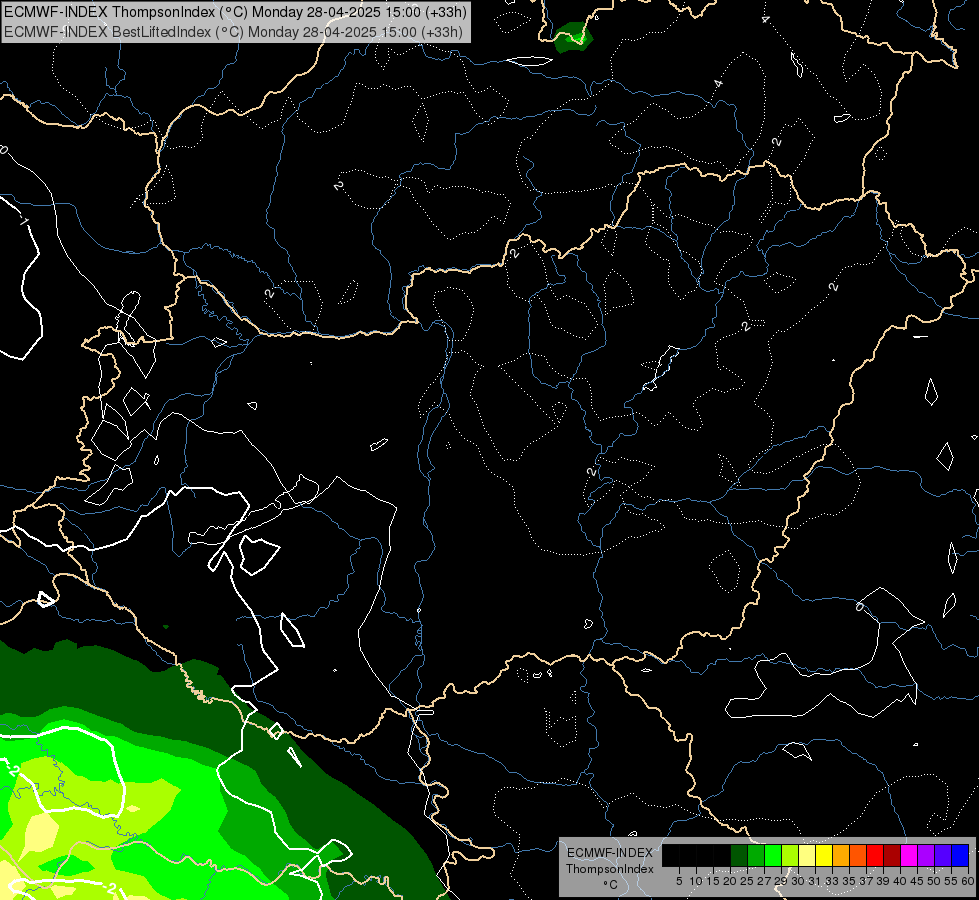Click the legend tick label 25
The image size is (979, 900).
(x=747, y=881)
